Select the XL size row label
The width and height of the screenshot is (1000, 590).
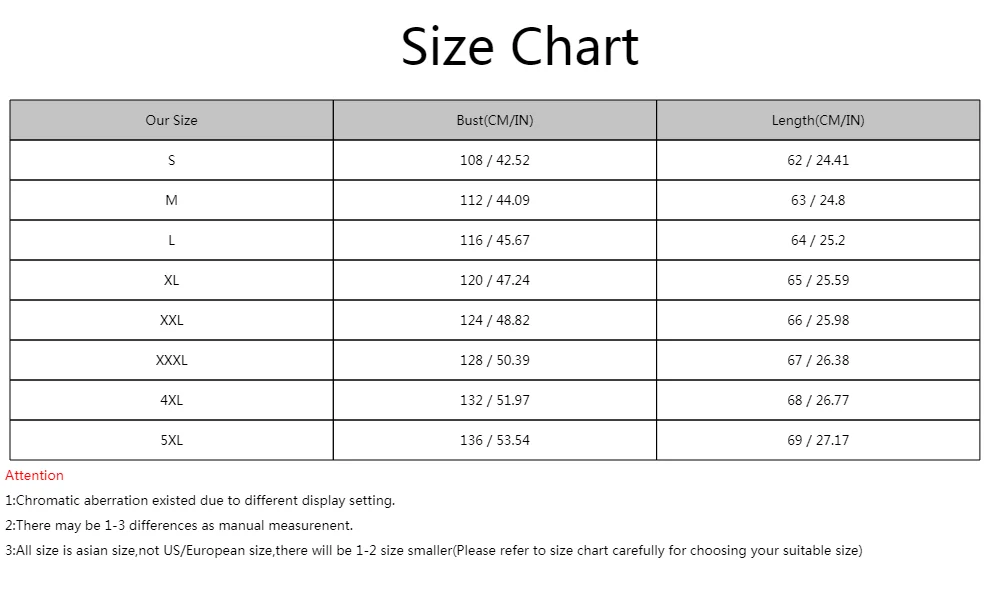[171, 280]
